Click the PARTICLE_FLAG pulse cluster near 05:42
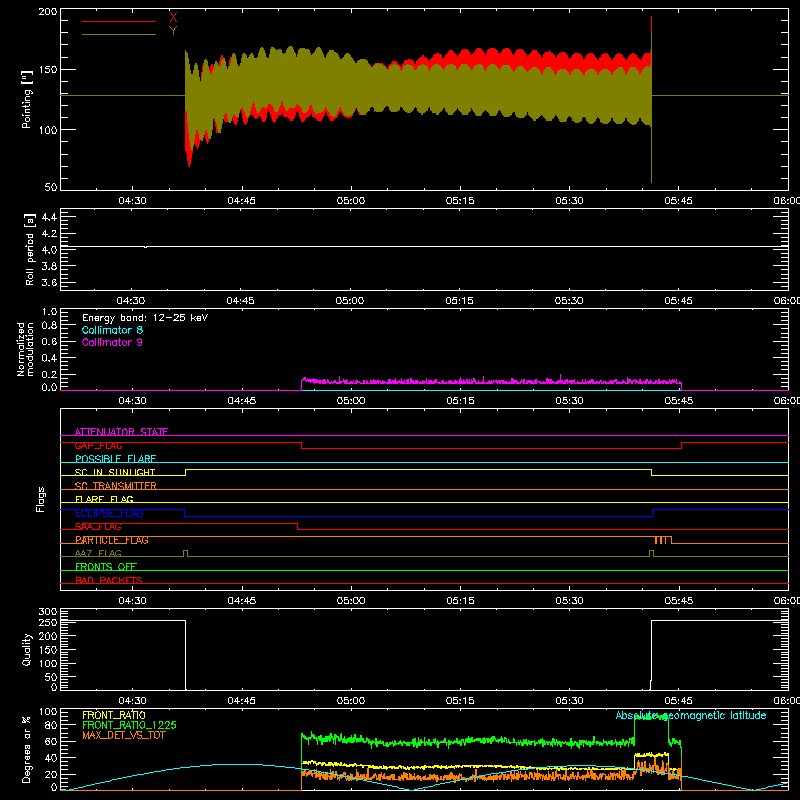Image resolution: width=800 pixels, height=800 pixels. tap(662, 540)
